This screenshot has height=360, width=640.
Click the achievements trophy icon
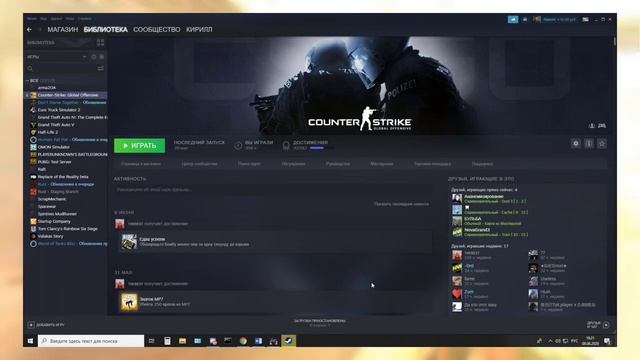click(x=286, y=145)
